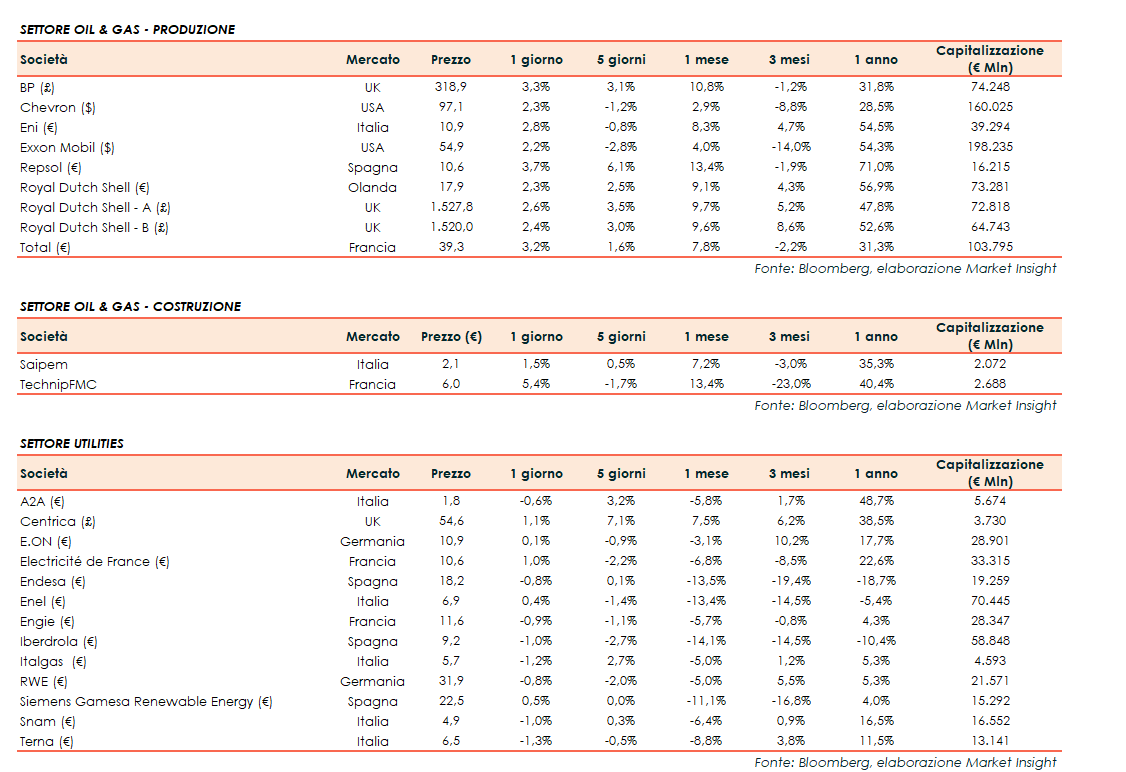Viewport: 1126px width, 772px height.
Task: Click the Exxon Mobil ($) cell
Action: pyautogui.click(x=67, y=147)
